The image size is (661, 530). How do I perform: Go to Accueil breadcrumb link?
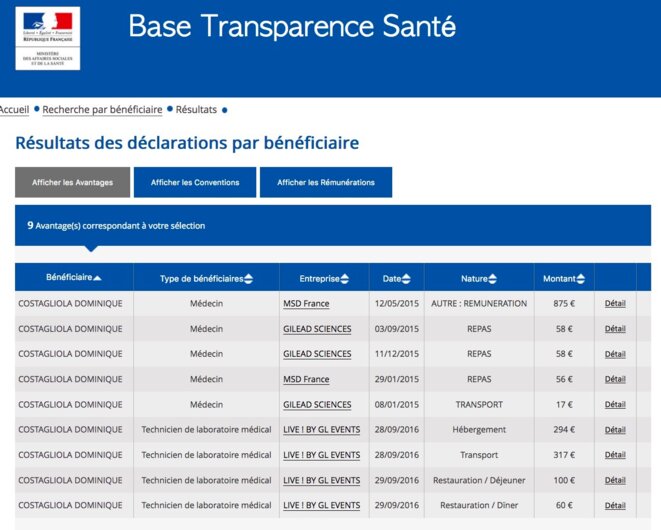point(14,110)
